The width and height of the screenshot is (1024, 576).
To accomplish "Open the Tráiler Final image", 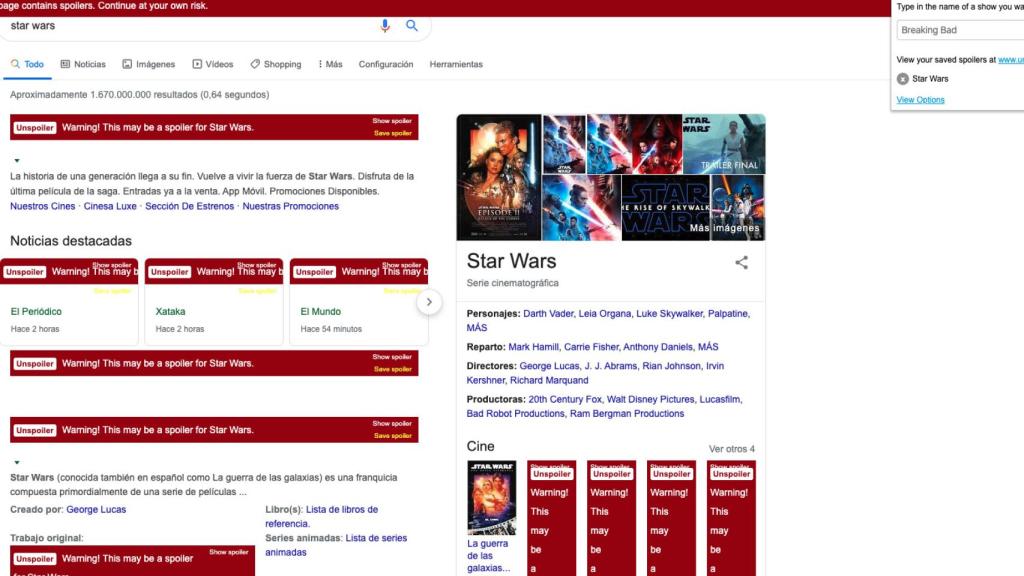I will pos(724,144).
